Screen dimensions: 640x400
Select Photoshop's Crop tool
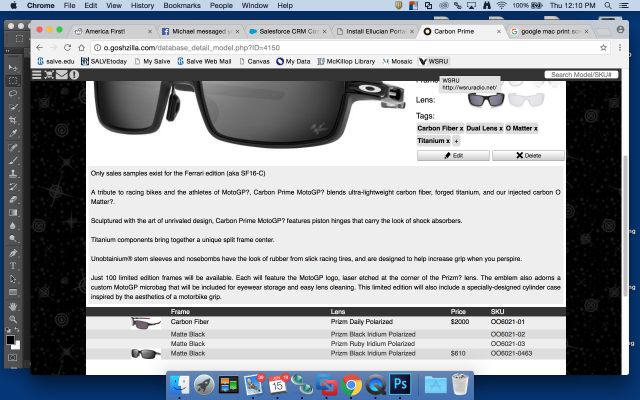click(x=13, y=120)
